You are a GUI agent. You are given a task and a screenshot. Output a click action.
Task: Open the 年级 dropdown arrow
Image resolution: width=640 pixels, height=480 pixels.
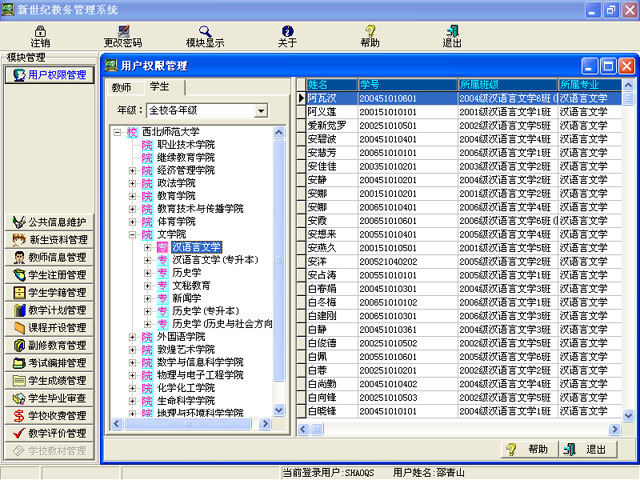(260, 111)
